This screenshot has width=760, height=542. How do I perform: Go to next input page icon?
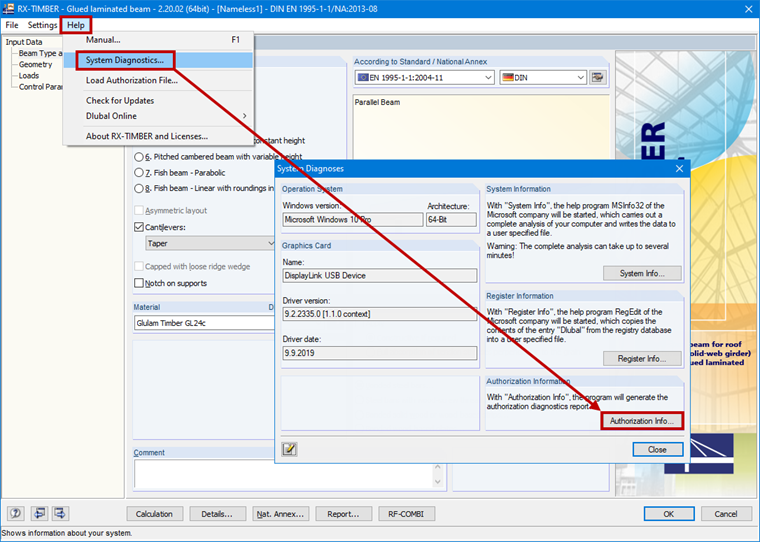60,513
